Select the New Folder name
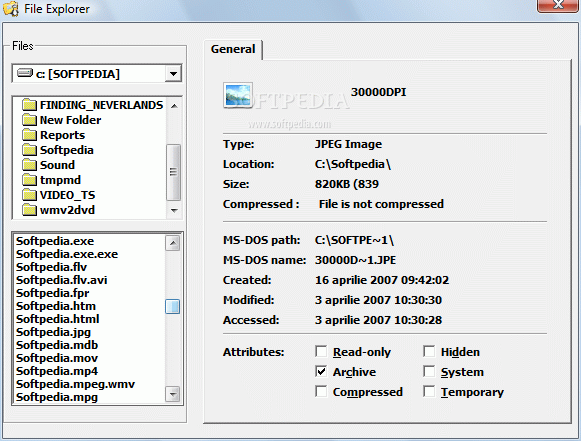This screenshot has width=581, height=441. tap(70, 120)
